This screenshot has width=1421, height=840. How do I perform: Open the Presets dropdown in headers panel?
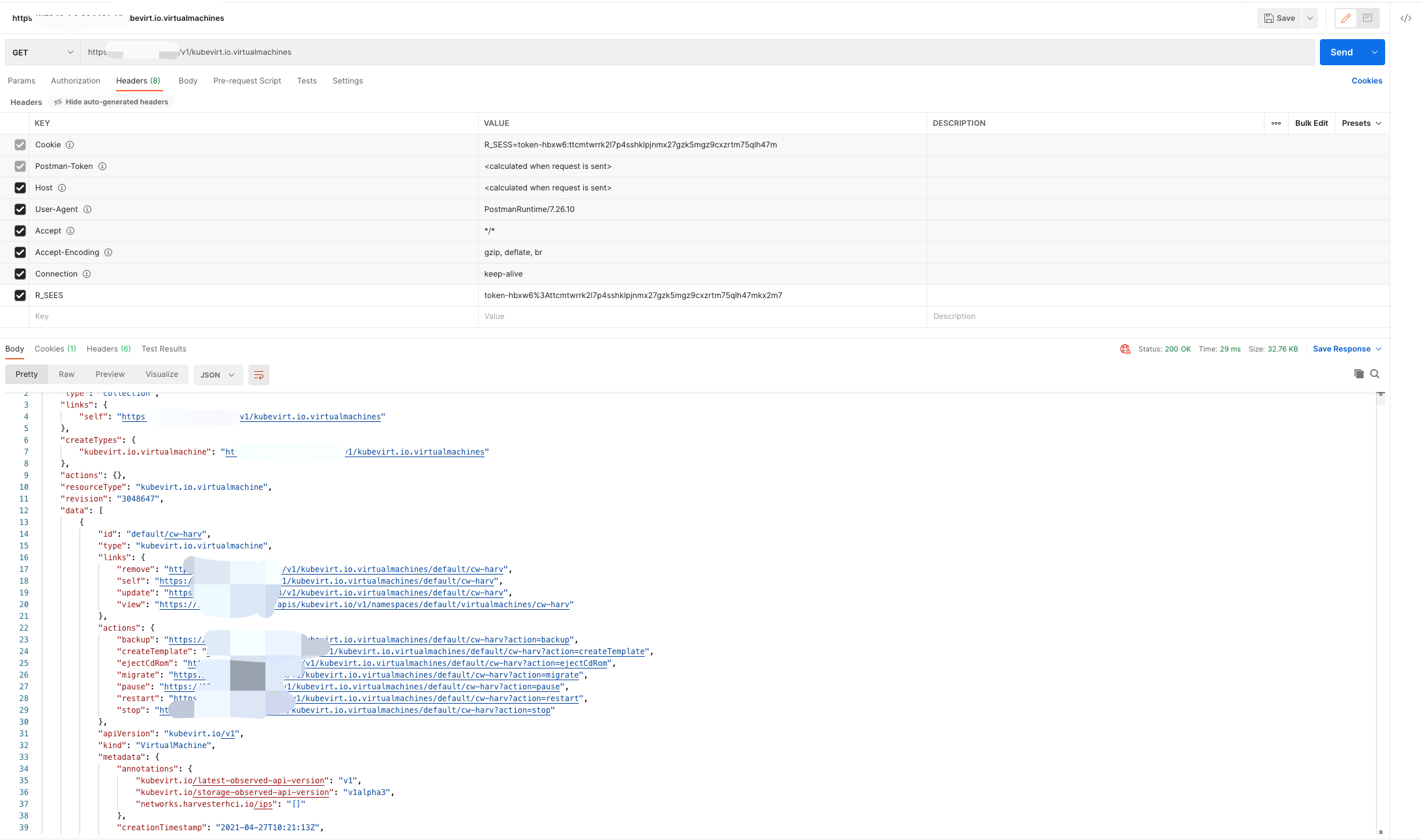(1361, 123)
